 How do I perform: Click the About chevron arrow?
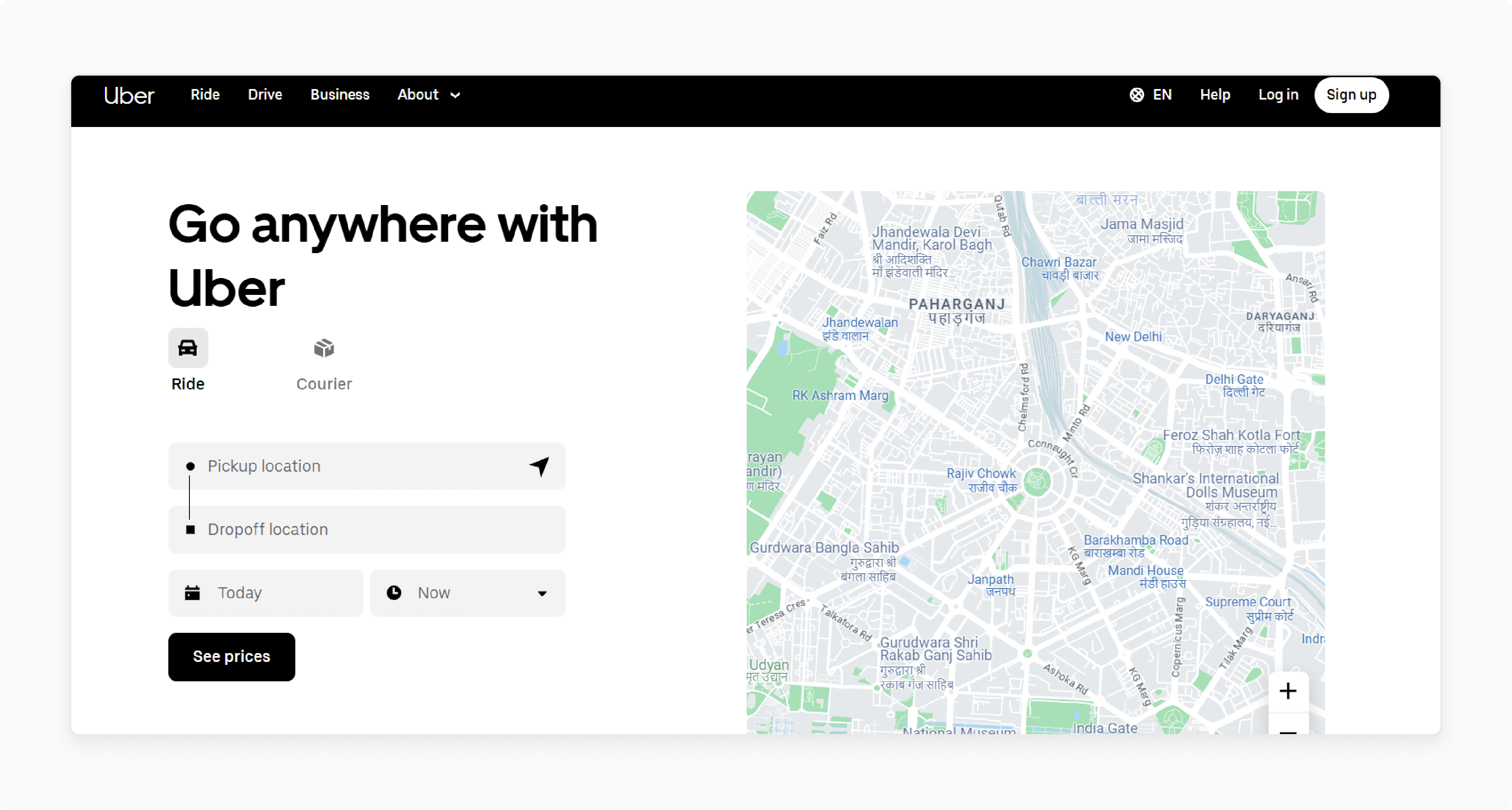[455, 95]
